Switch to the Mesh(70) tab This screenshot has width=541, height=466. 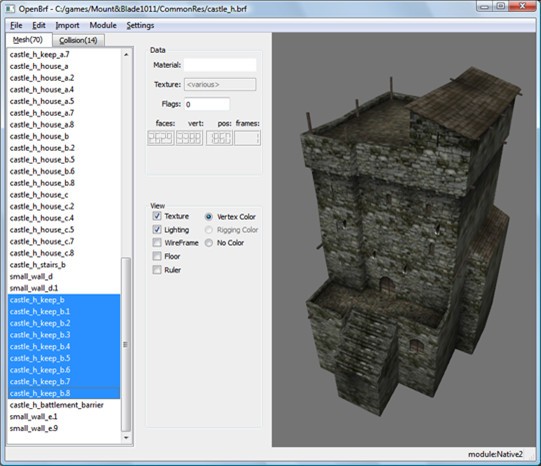[x=28, y=40]
